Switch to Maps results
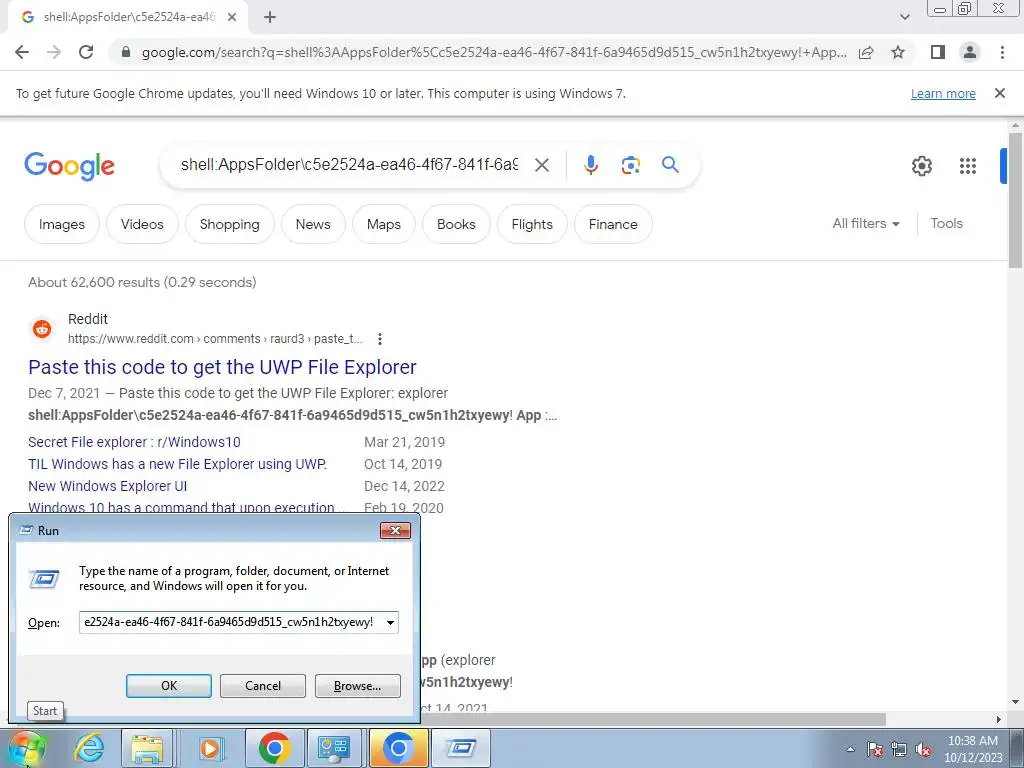This screenshot has height=768, width=1024. click(383, 224)
